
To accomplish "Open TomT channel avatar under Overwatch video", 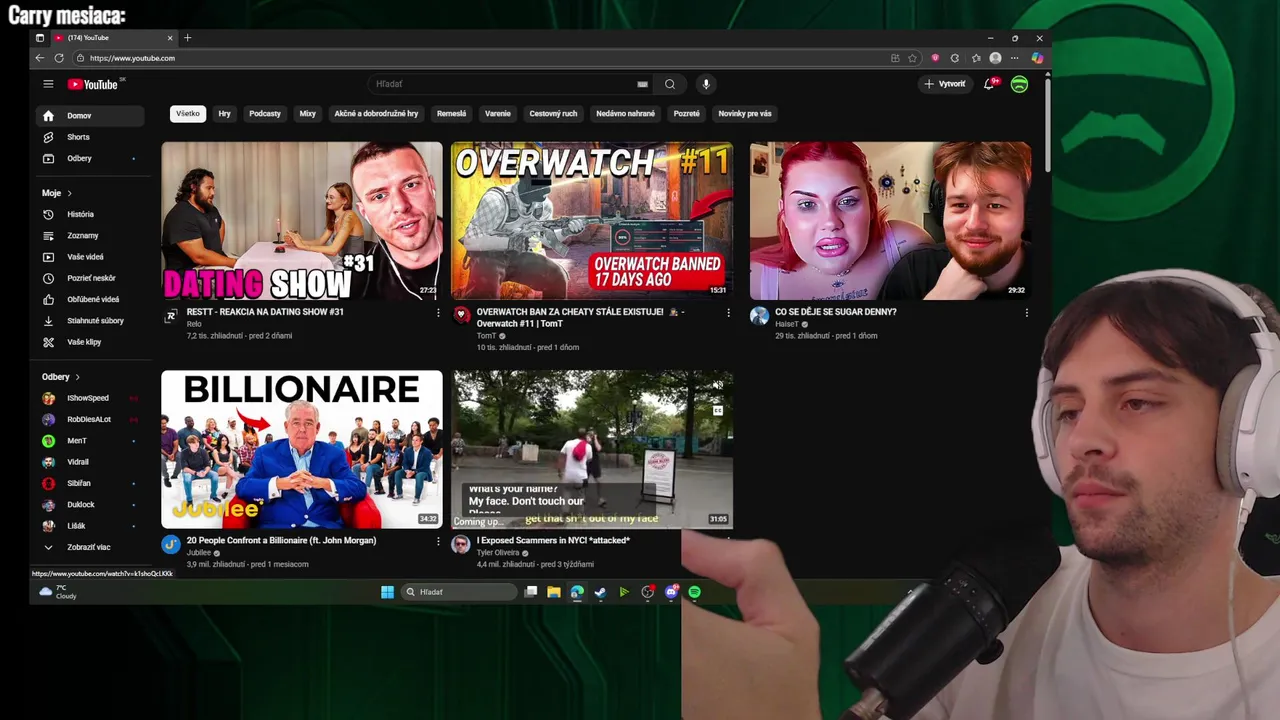I will point(461,316).
